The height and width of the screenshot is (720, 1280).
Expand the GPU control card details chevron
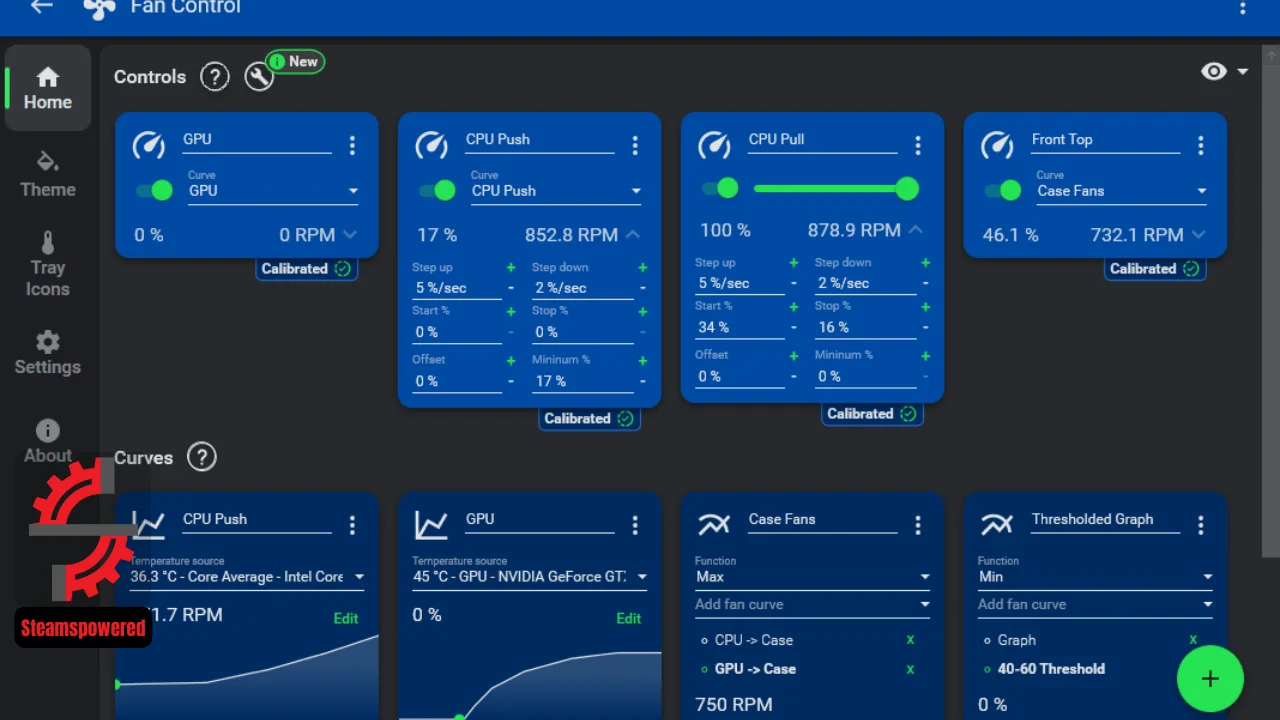350,235
